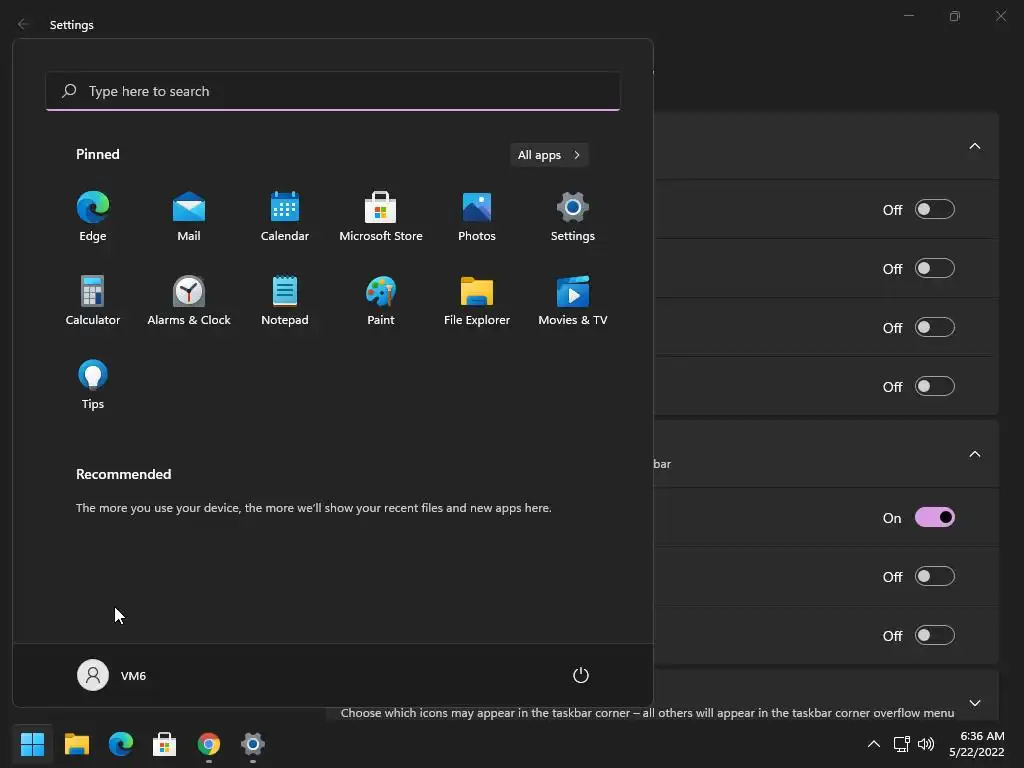Open the network icon in system tray
The width and height of the screenshot is (1024, 768).
(902, 744)
